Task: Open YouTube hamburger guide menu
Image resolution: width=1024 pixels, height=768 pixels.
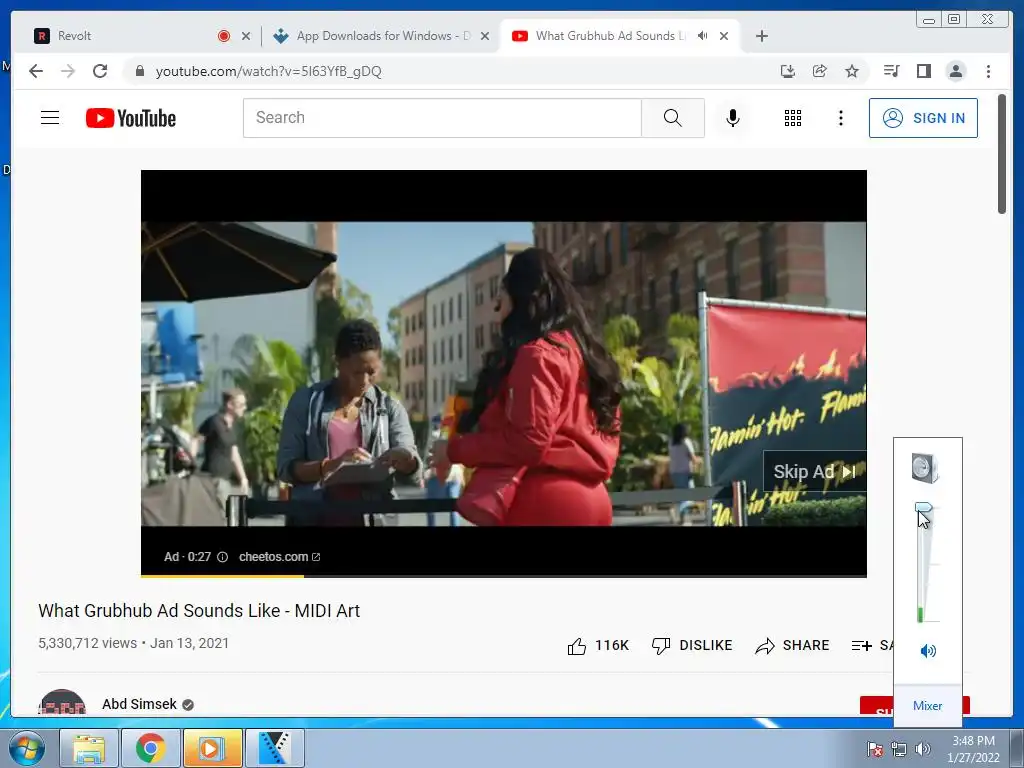Action: click(x=50, y=118)
